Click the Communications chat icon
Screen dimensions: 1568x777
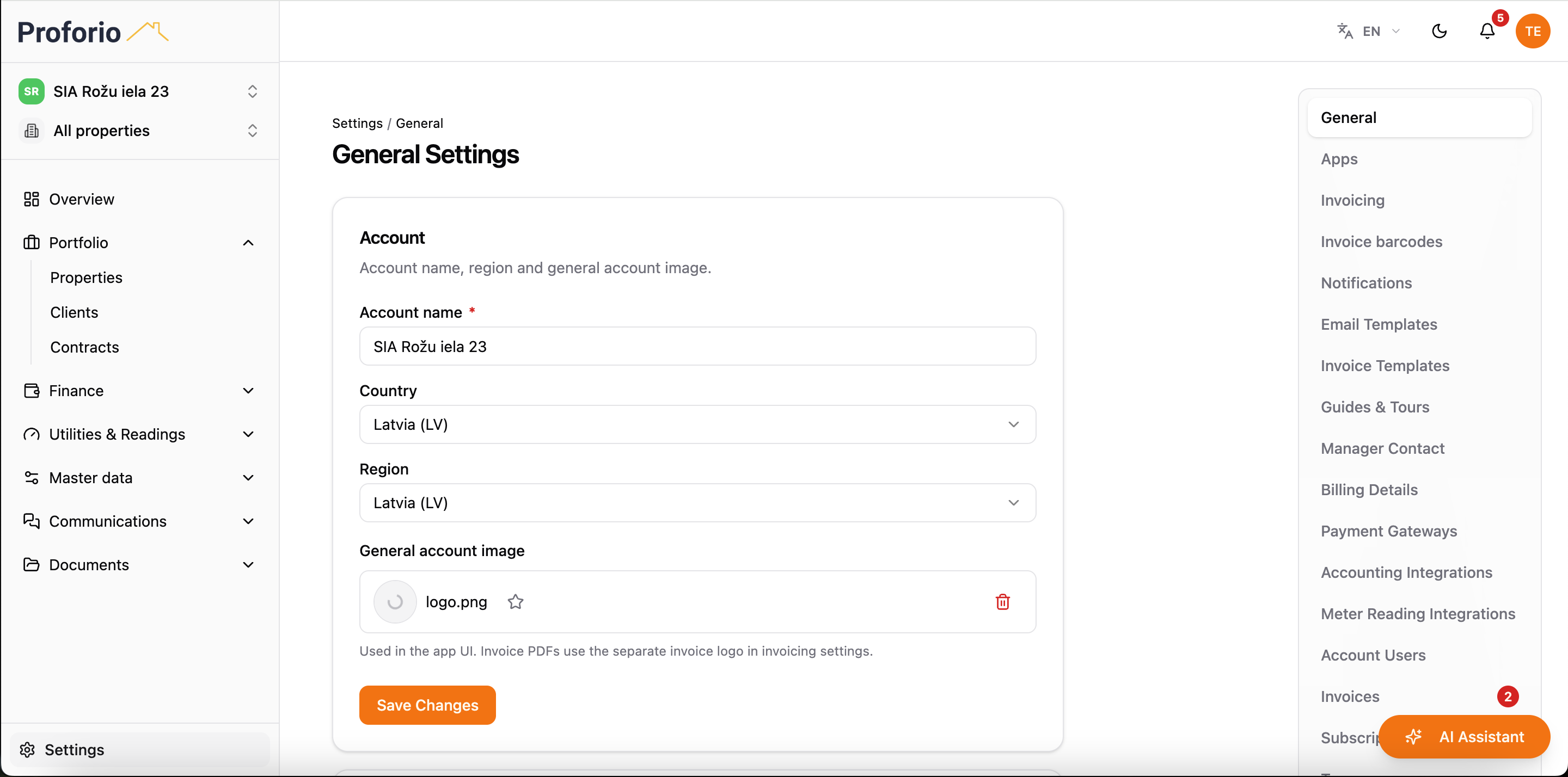(31, 521)
